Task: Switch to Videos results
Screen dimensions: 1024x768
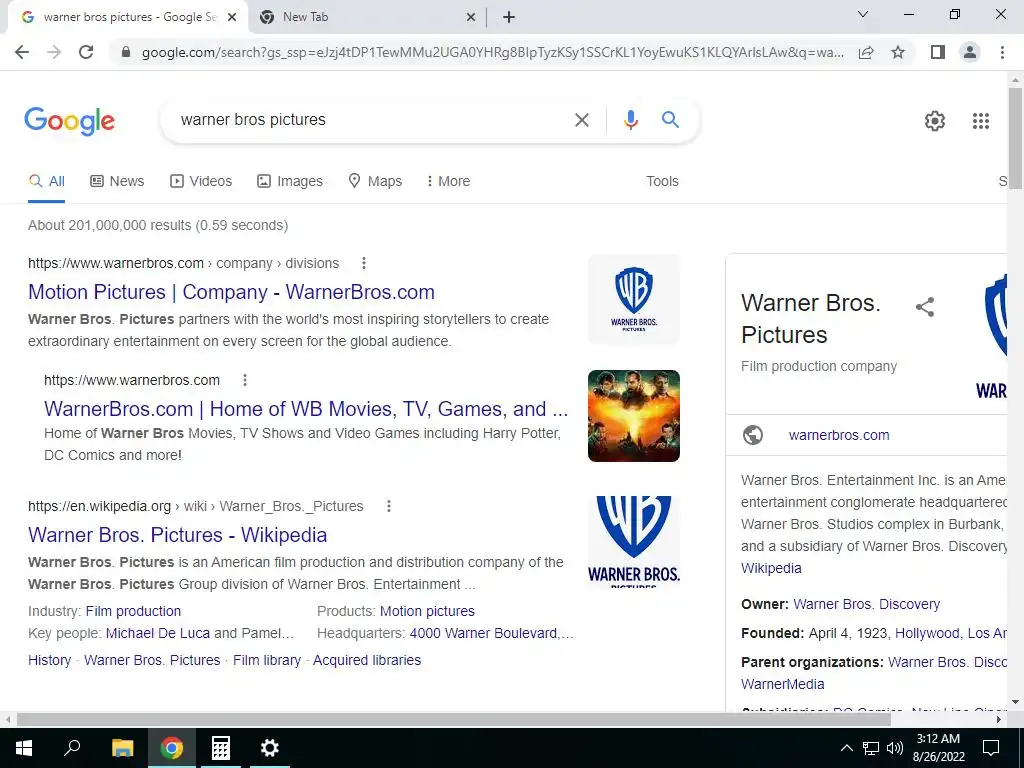Action: tap(201, 181)
